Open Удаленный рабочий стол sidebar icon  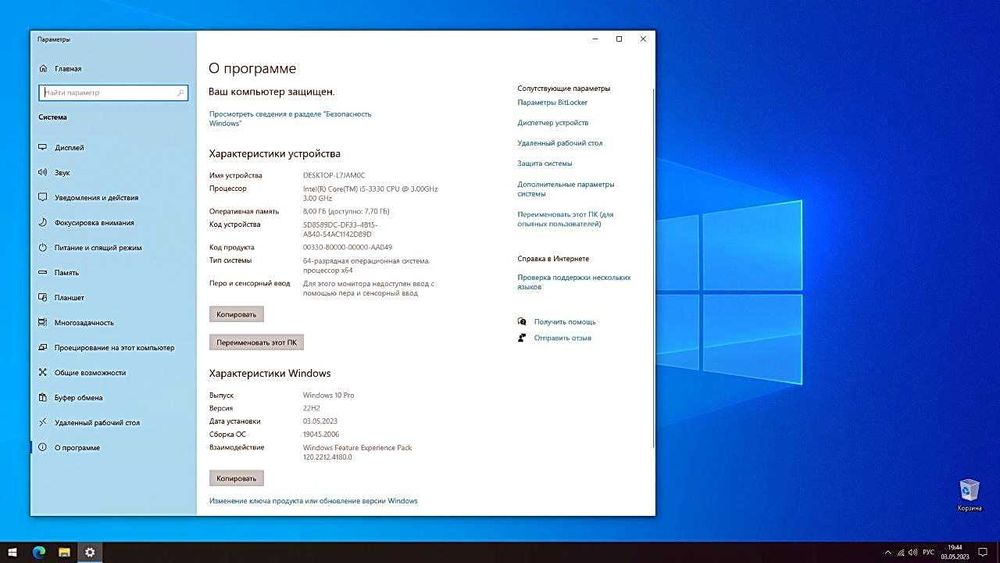point(43,422)
